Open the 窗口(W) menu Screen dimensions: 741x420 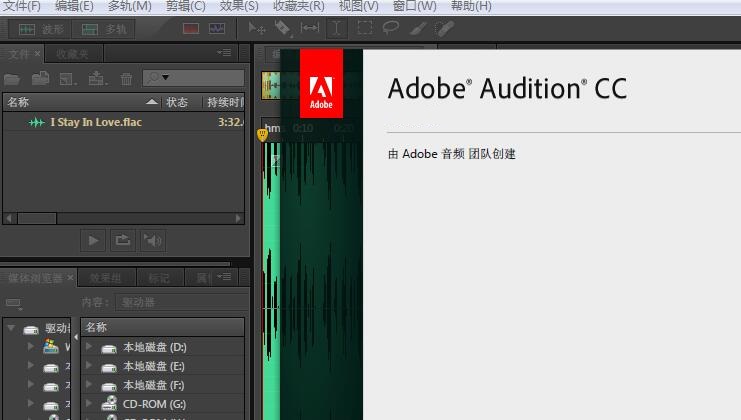(415, 6)
